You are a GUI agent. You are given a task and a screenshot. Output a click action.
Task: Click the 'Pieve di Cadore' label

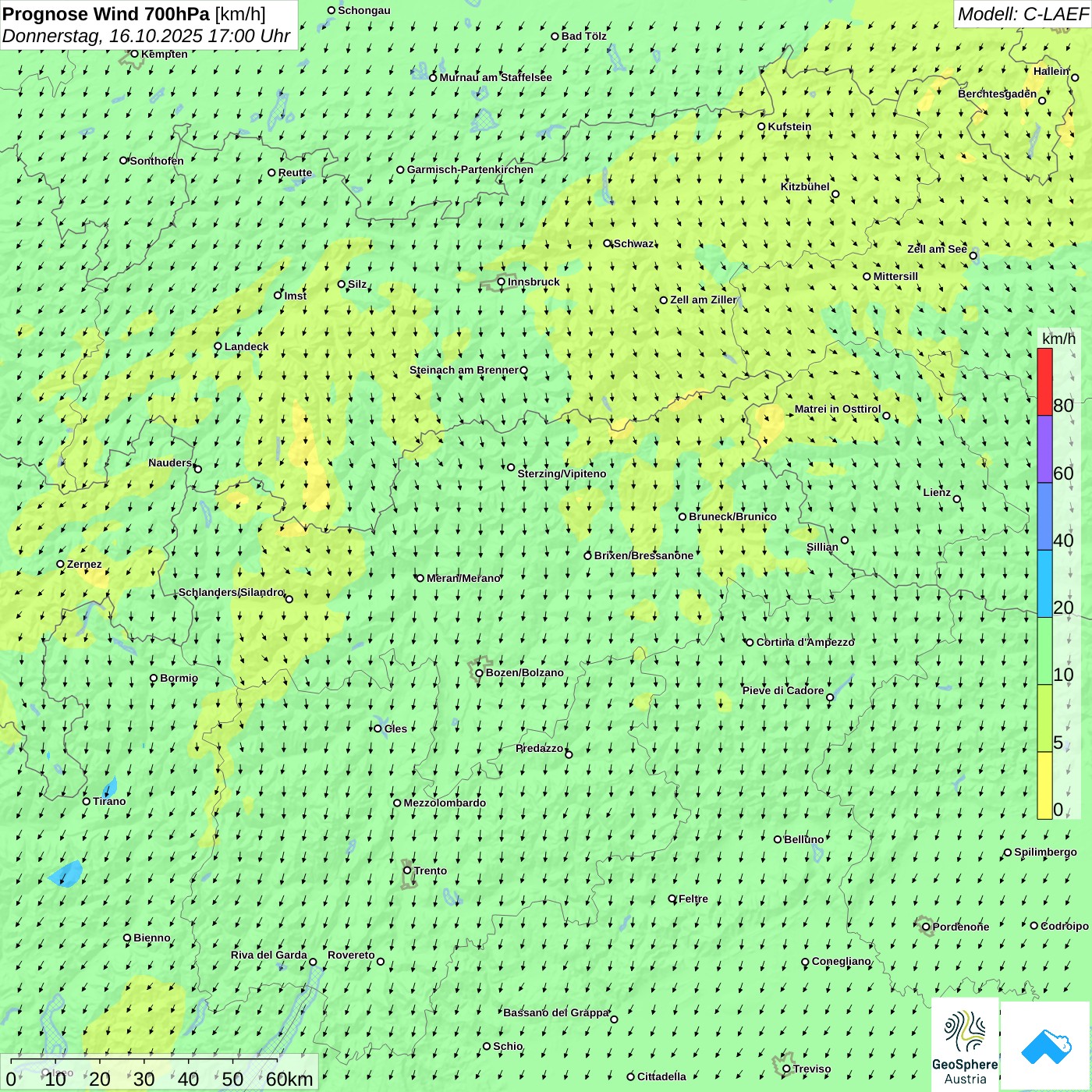point(783,690)
